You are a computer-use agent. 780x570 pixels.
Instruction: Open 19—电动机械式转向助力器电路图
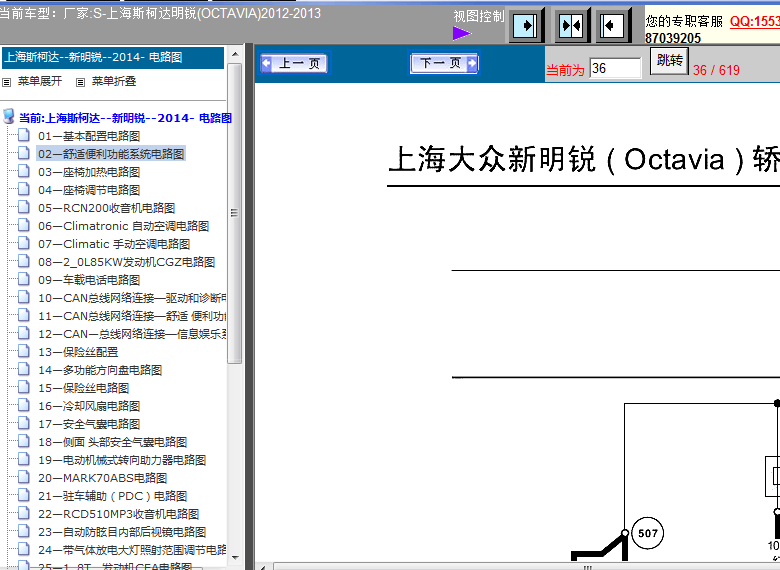click(122, 460)
